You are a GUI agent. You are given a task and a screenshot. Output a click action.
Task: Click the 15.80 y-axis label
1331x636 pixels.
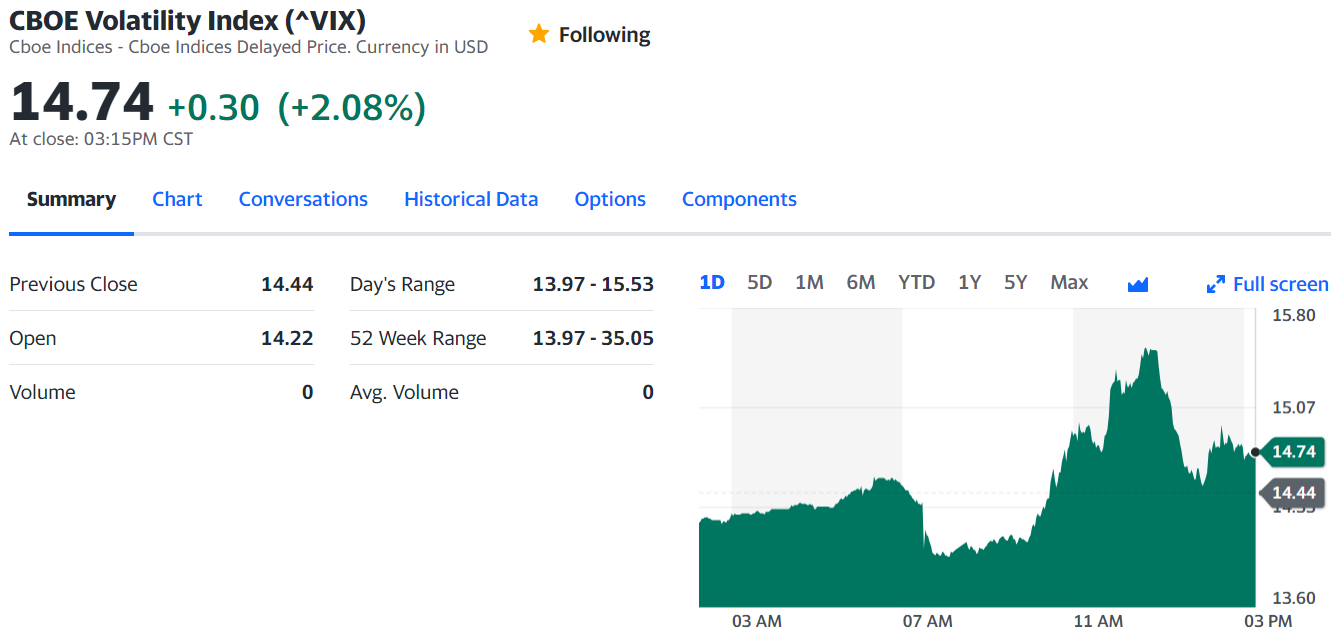click(x=1293, y=316)
